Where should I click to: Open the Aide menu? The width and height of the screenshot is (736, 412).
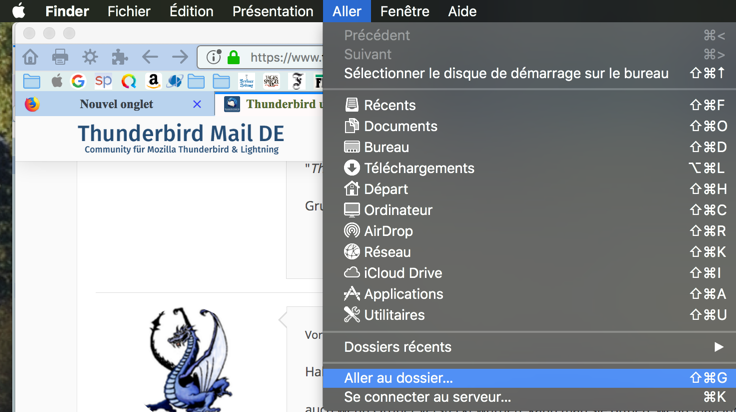pyautogui.click(x=462, y=11)
